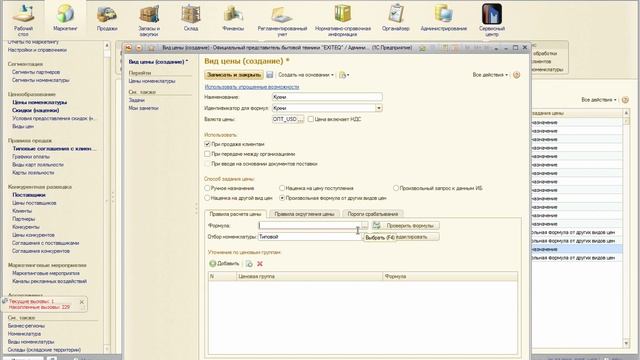This screenshot has height=360, width=640.
Task: Open Задачи in dialog navigation panel
Action: point(137,100)
